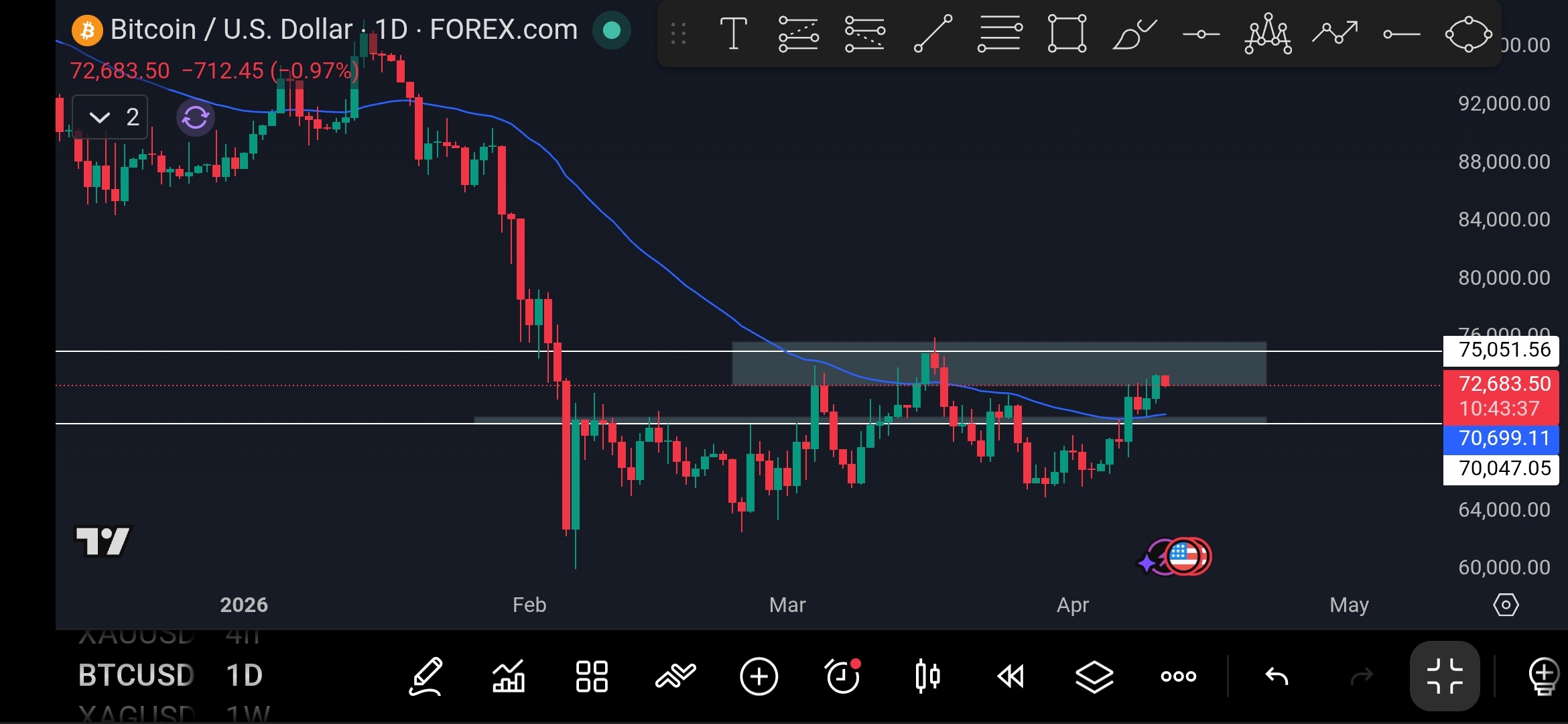Select the Text drawing tool
The height and width of the screenshot is (724, 1568).
point(733,34)
